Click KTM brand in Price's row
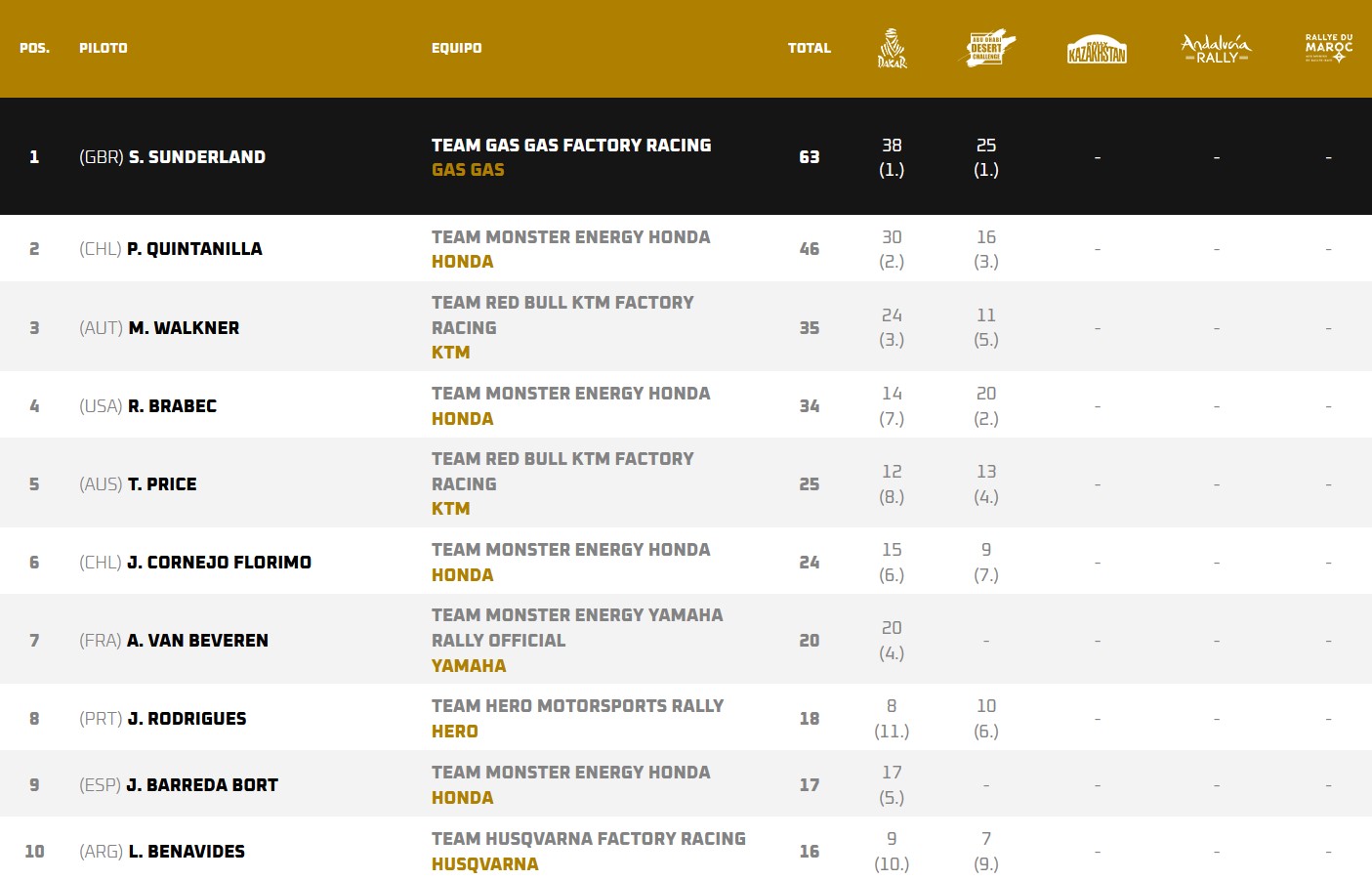 tap(450, 508)
